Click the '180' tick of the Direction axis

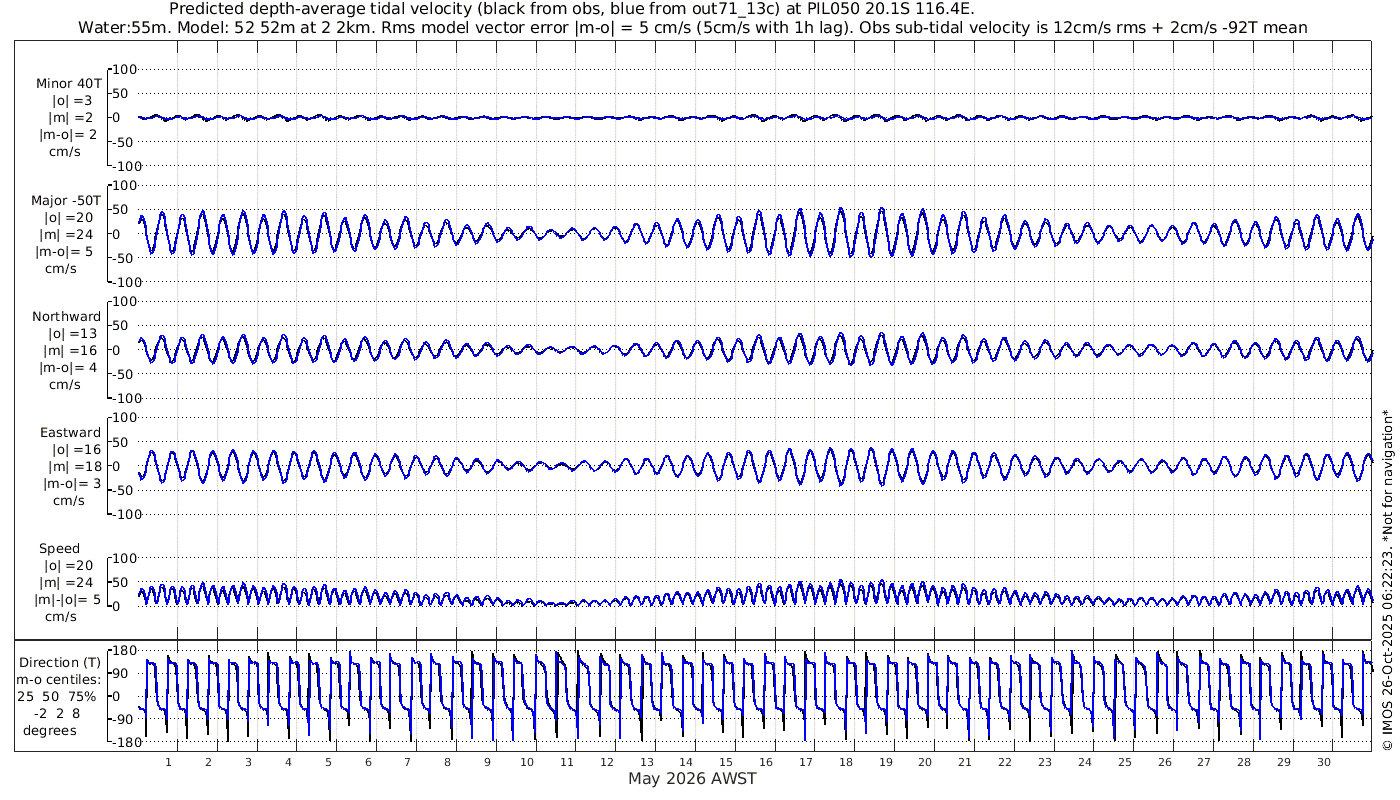(123, 650)
